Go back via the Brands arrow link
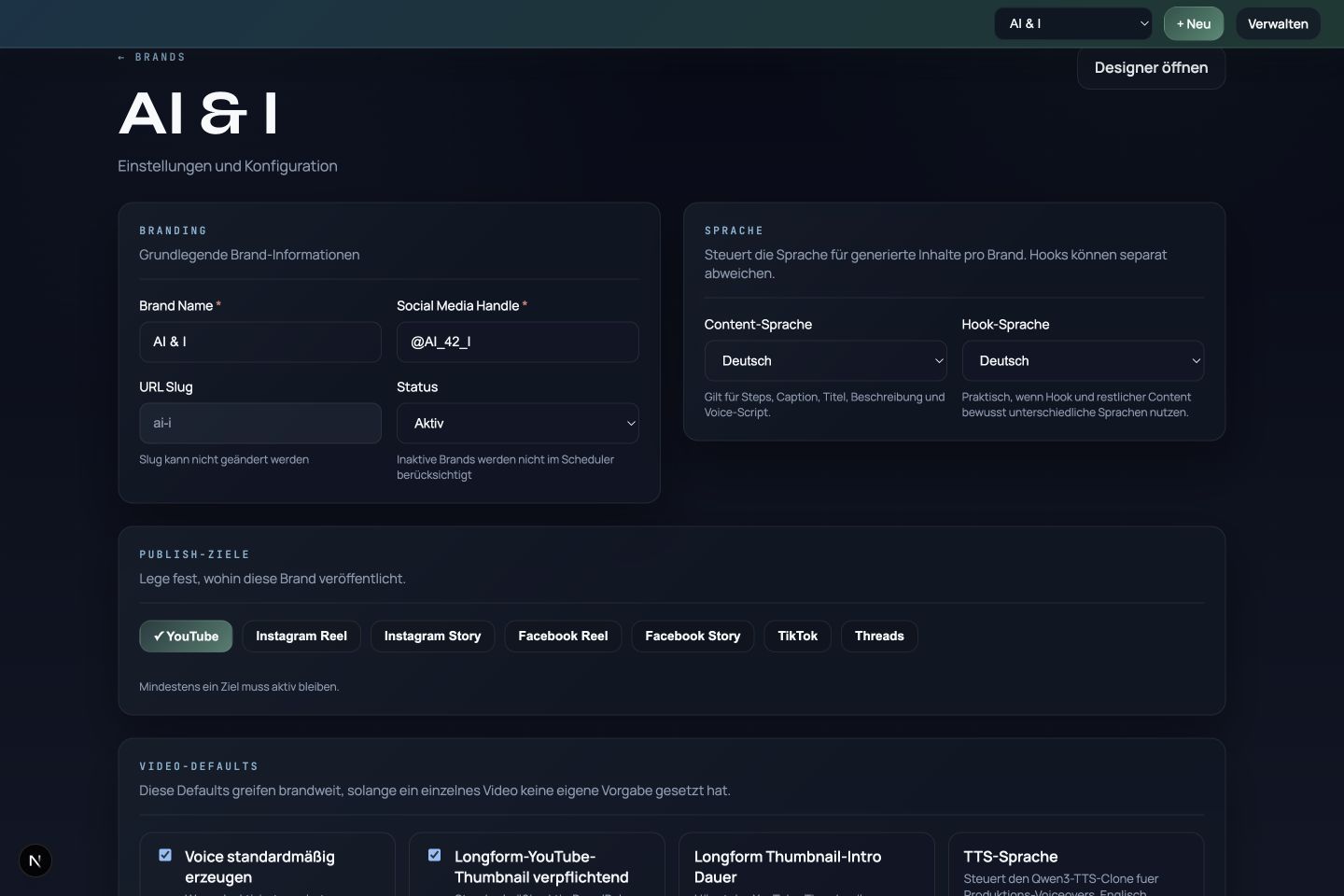Screen dimensions: 1344x896 point(151,58)
